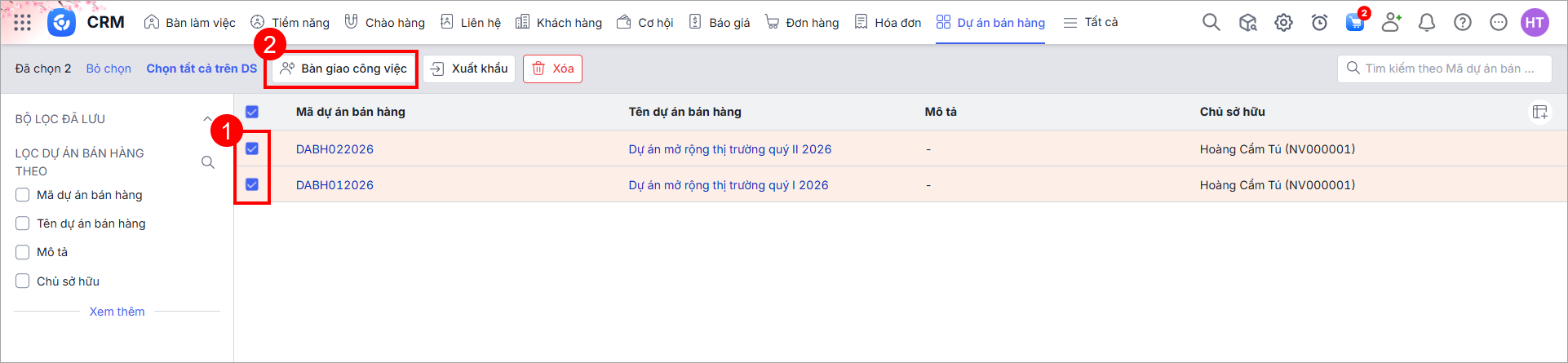Expand filters with Xem thêm
This screenshot has height=363, width=1568.
point(117,312)
